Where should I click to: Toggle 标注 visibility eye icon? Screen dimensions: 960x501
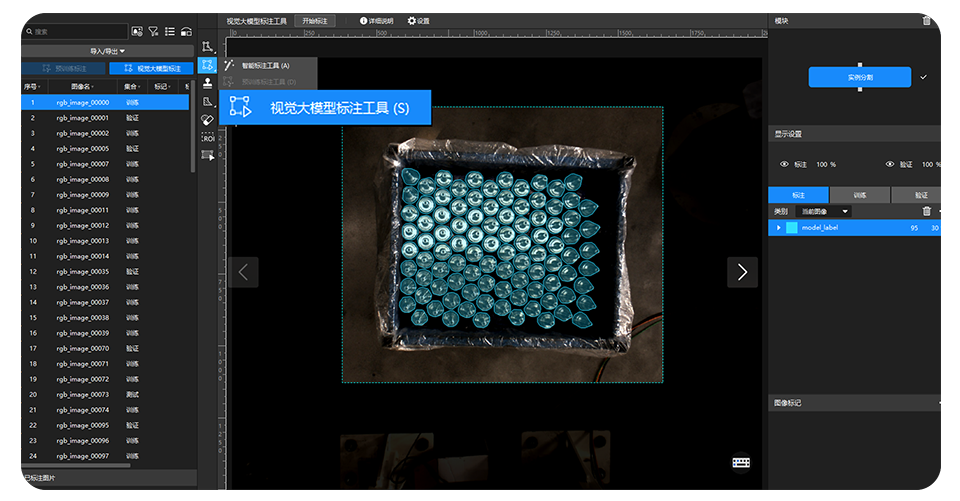pyautogui.click(x=784, y=164)
